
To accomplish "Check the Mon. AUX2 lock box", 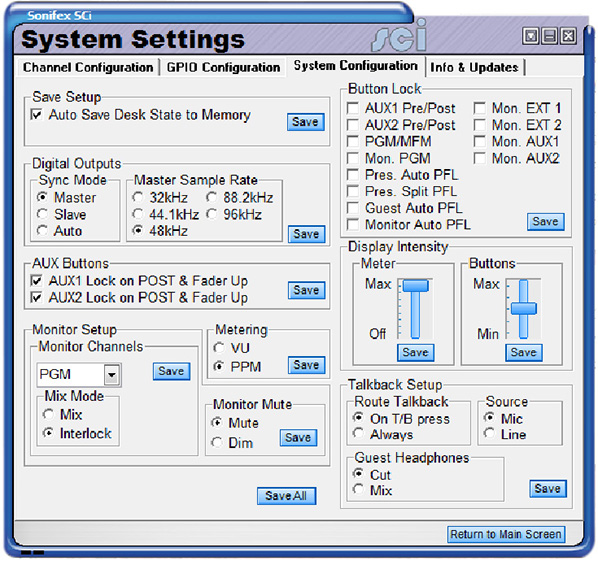I will tap(479, 158).
